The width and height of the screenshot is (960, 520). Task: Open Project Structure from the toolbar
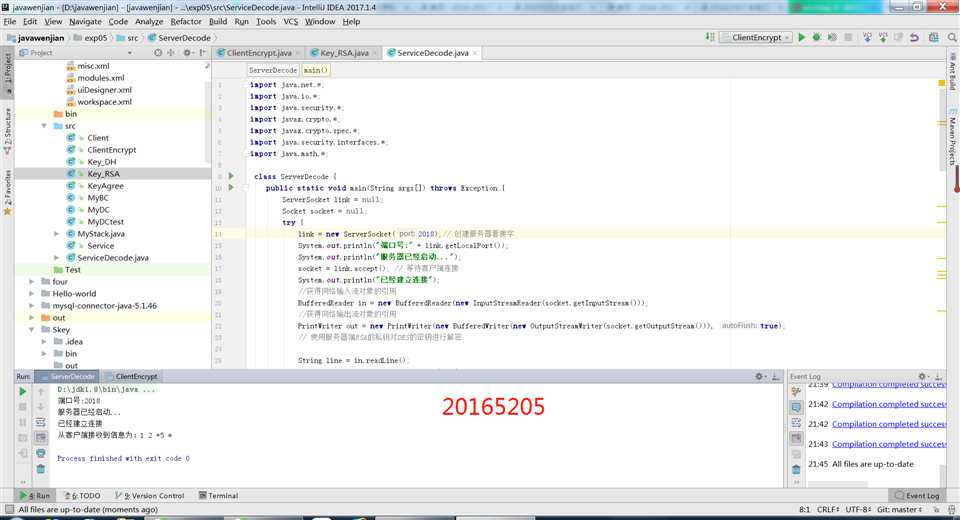[934, 37]
